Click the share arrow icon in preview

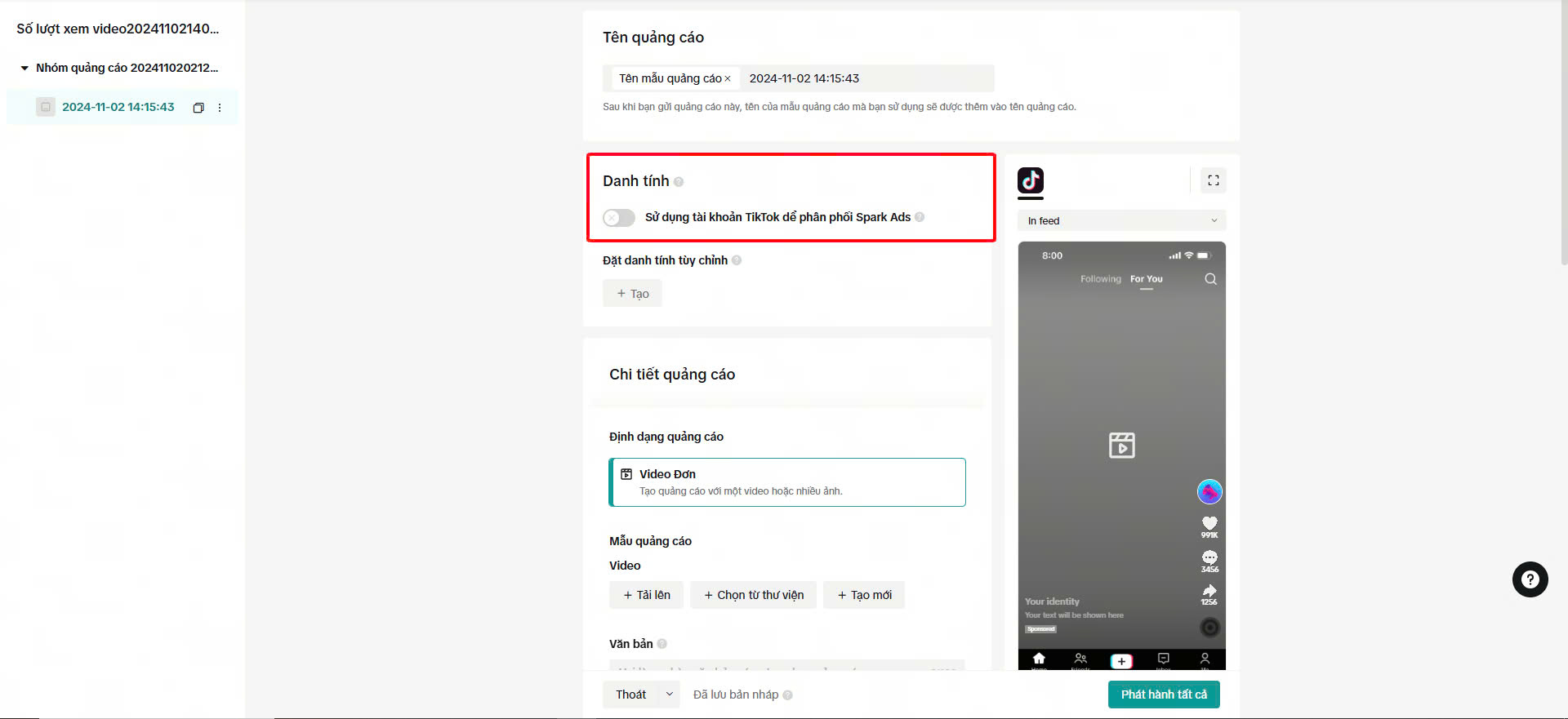pyautogui.click(x=1209, y=591)
